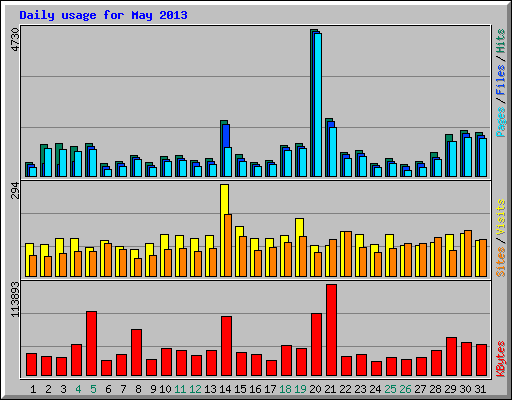
Task: Click day label 15 on the x-axis
Action: pos(240,389)
